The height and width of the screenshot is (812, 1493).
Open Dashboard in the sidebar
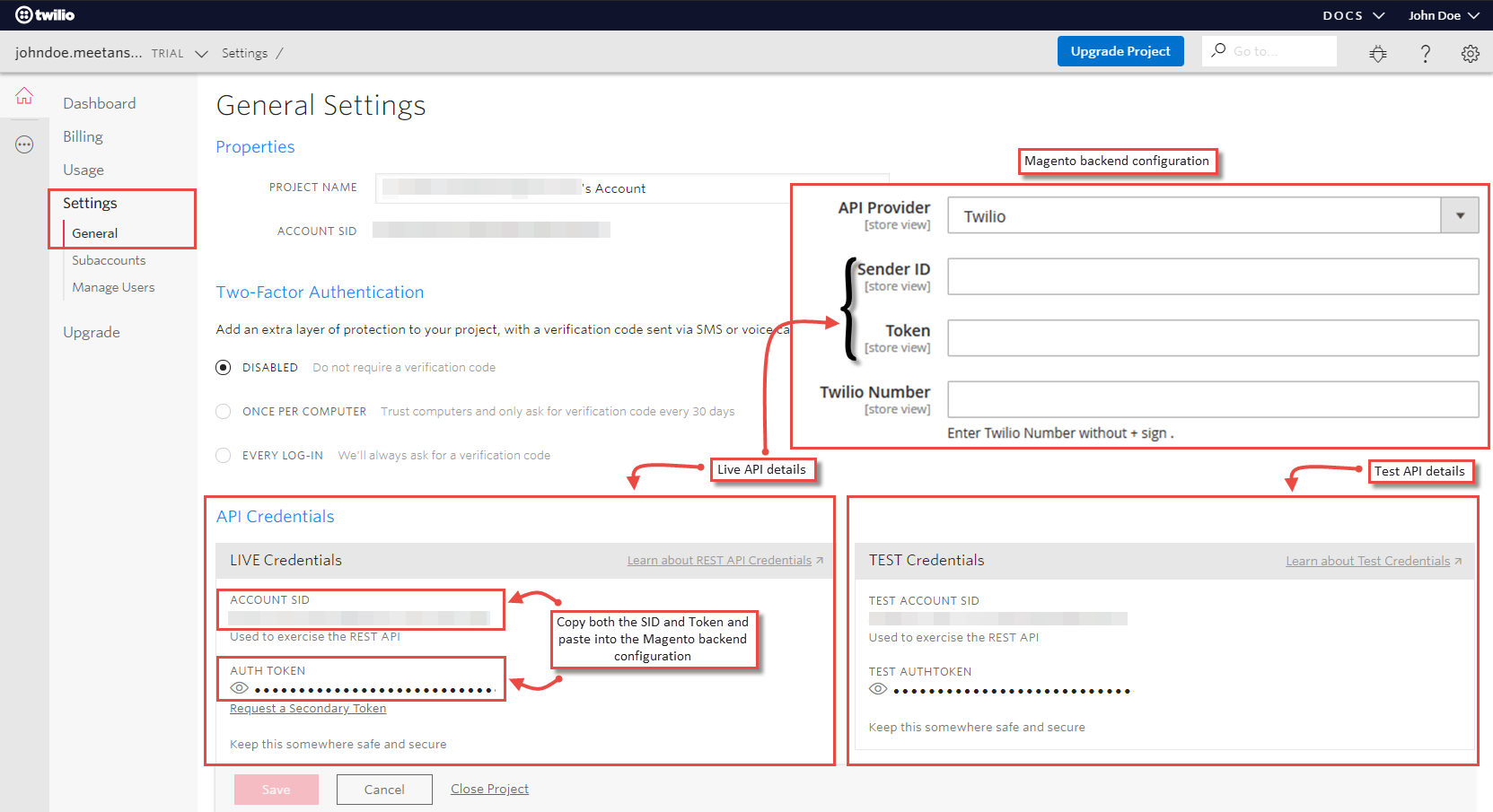(100, 103)
